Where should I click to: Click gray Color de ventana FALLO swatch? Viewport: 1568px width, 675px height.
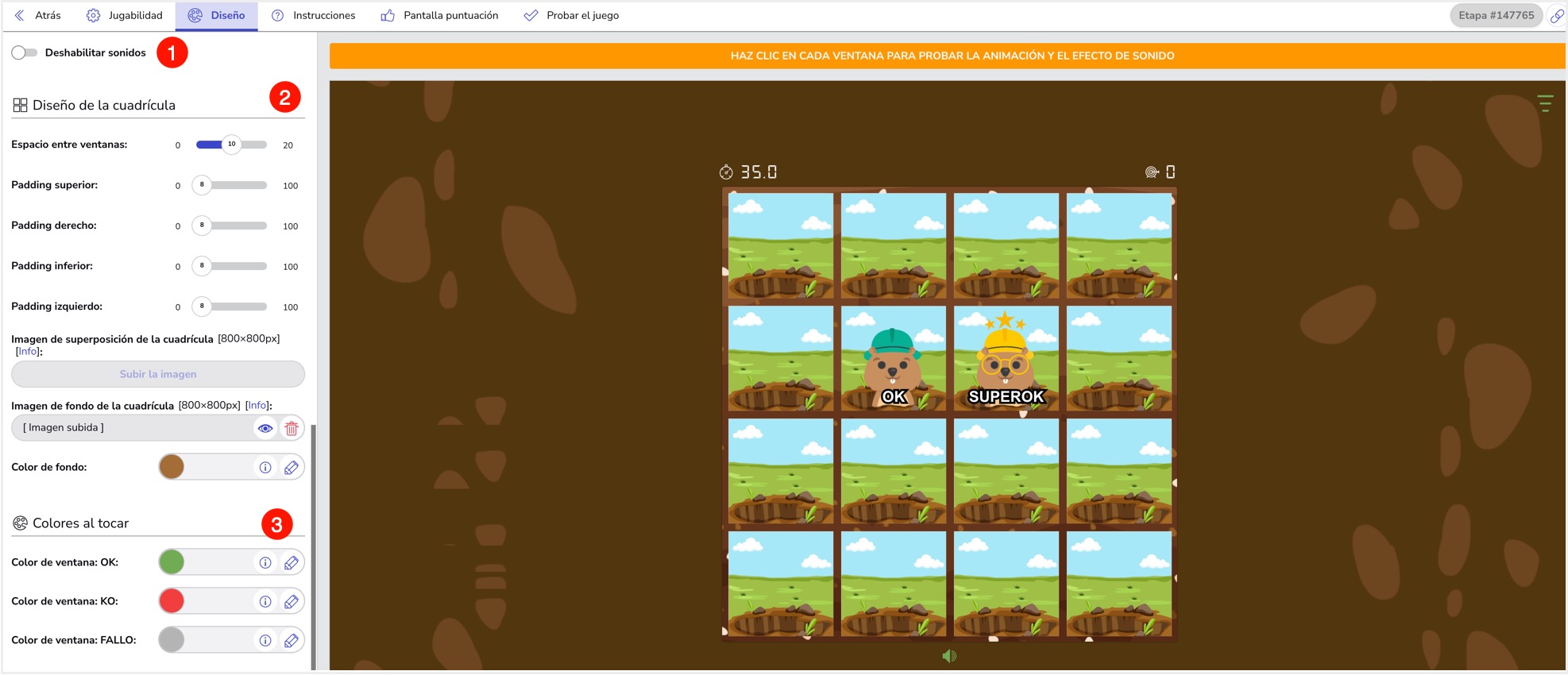[x=172, y=640]
